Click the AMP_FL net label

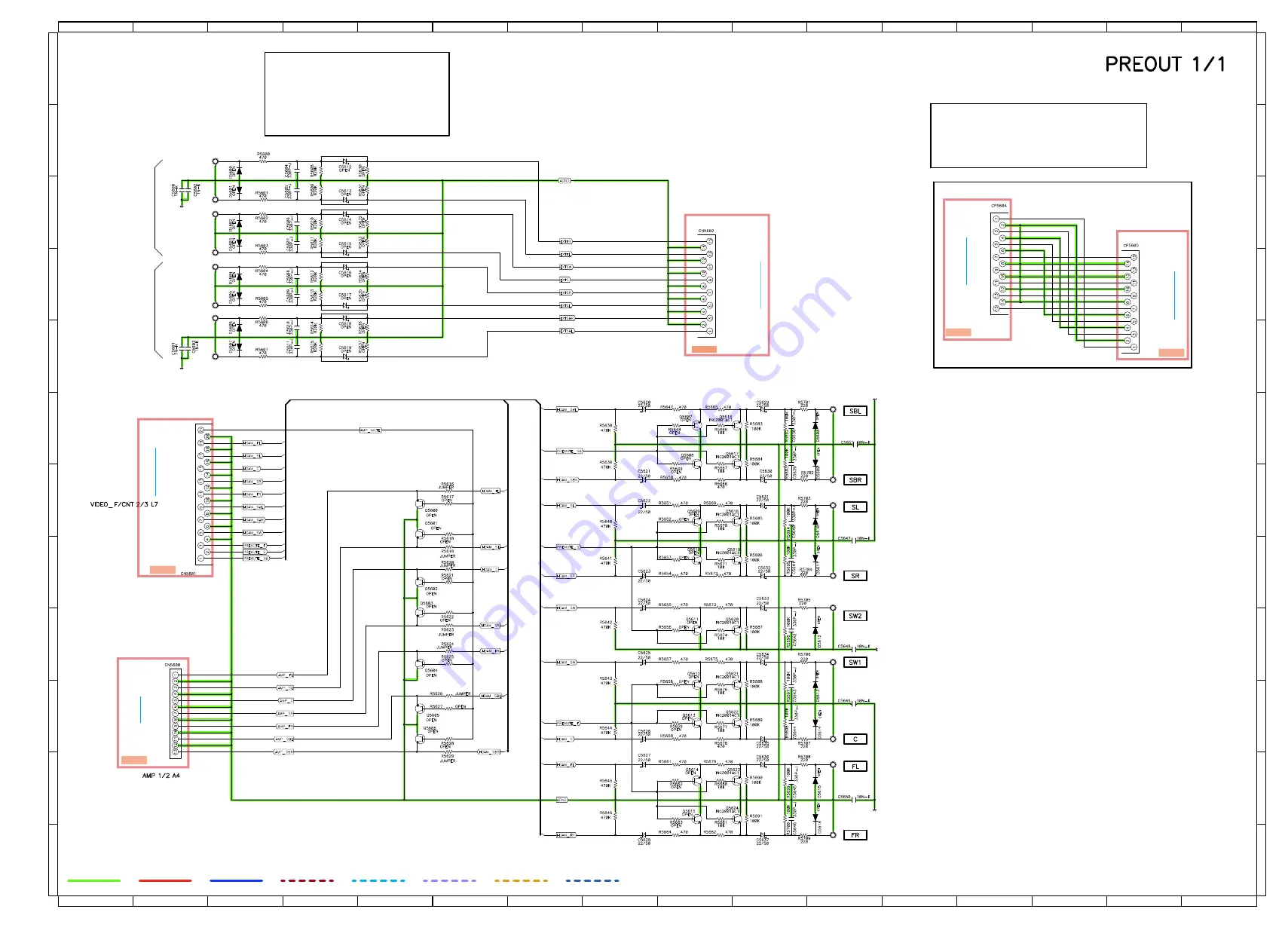point(285,675)
